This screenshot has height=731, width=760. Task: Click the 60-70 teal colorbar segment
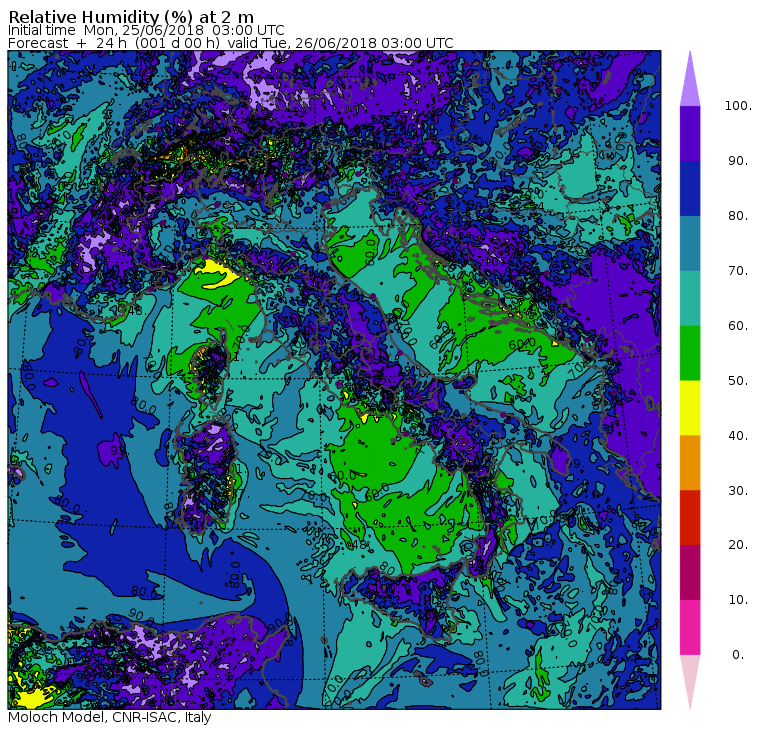[x=690, y=298]
